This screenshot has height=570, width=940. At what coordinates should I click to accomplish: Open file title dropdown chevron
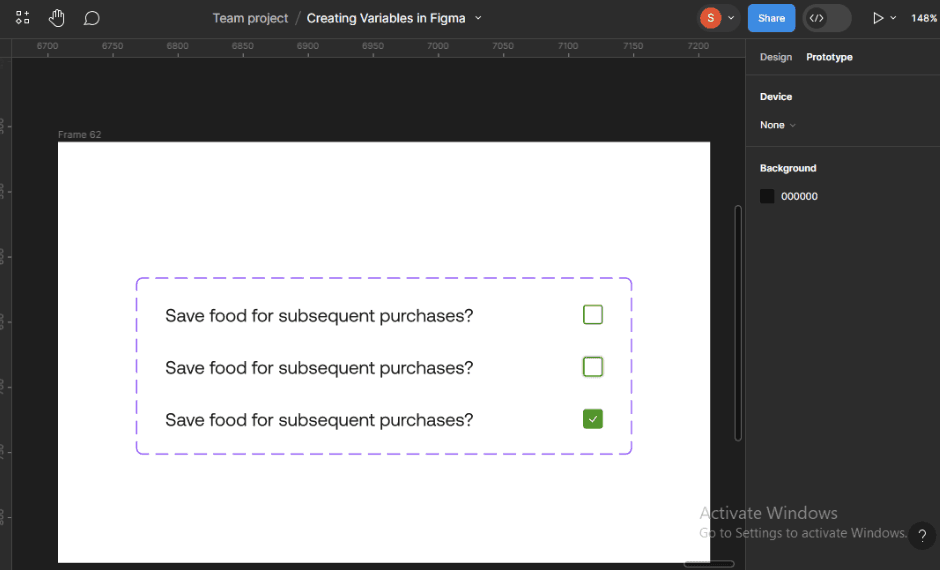coord(478,18)
